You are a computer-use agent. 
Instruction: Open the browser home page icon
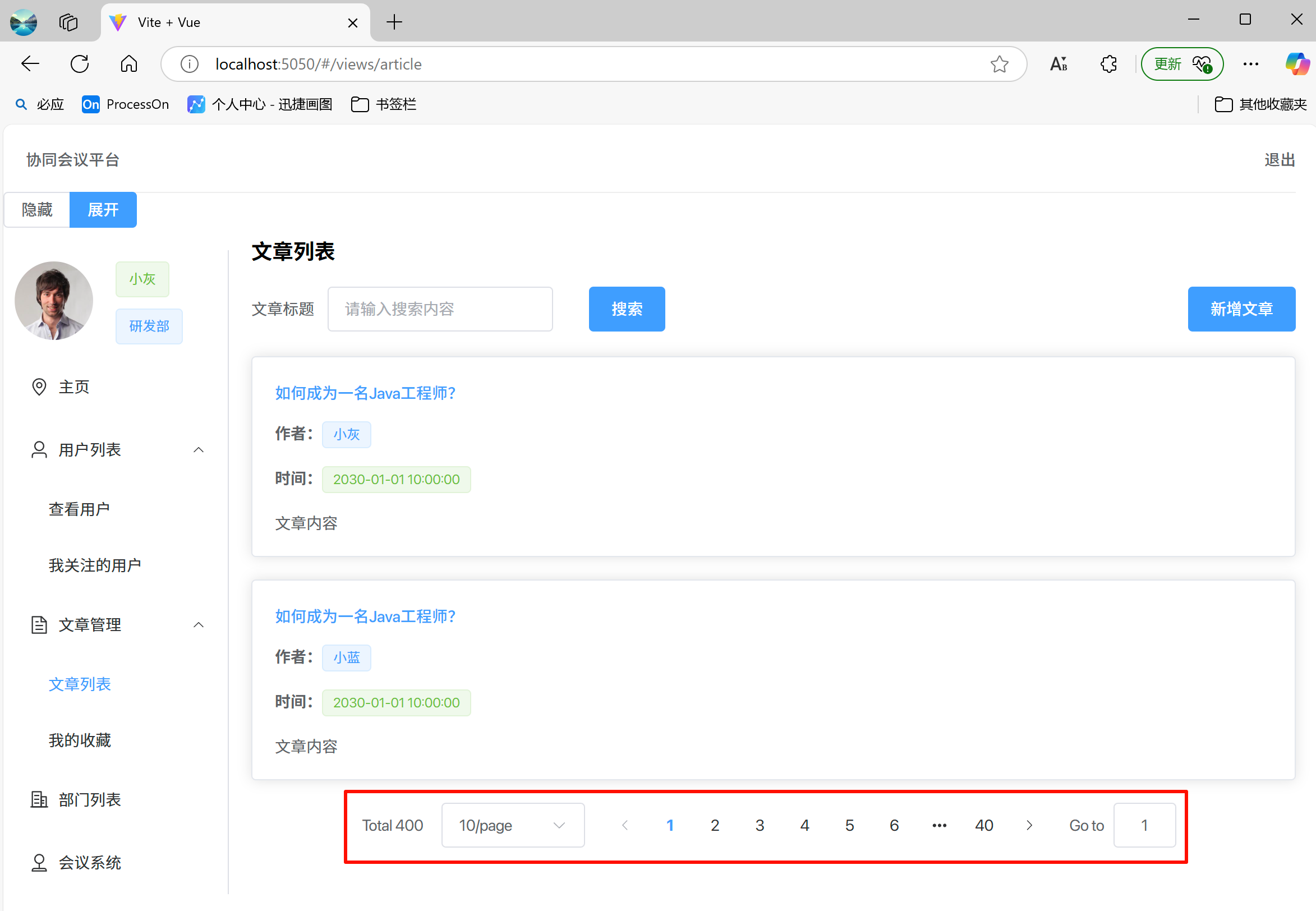(129, 64)
